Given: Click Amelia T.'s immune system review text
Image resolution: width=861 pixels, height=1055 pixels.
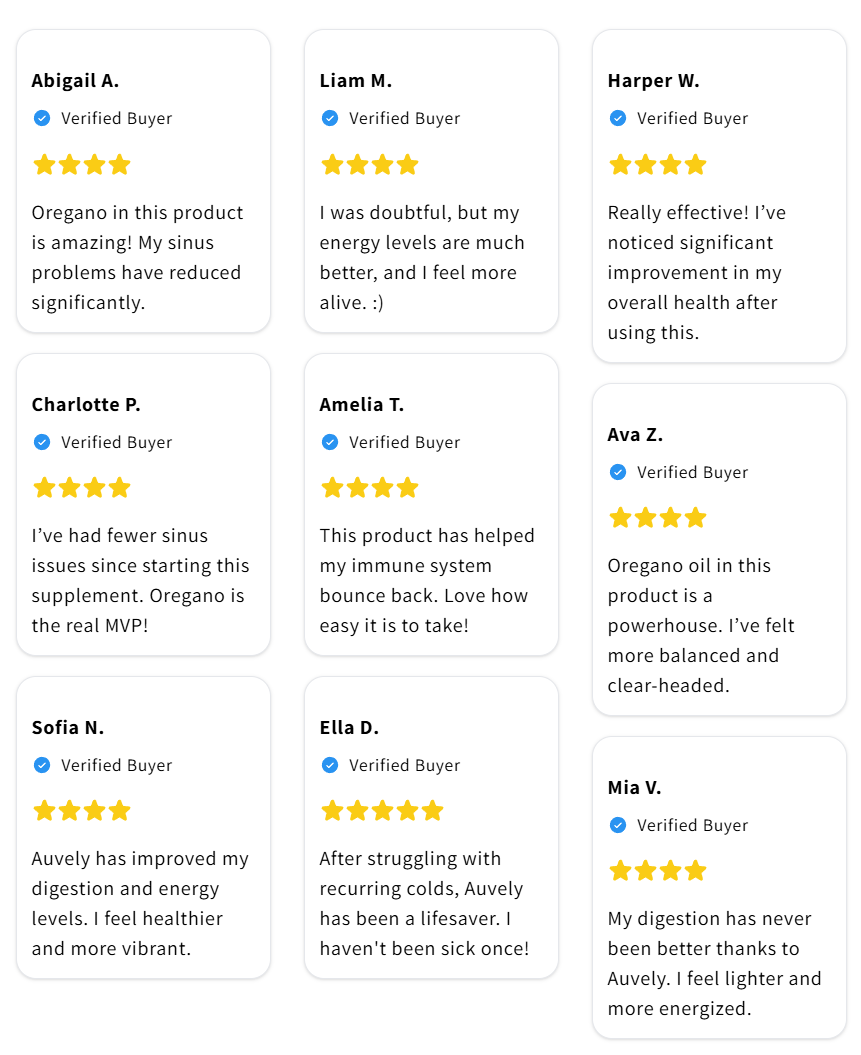Looking at the screenshot, I should 427,580.
